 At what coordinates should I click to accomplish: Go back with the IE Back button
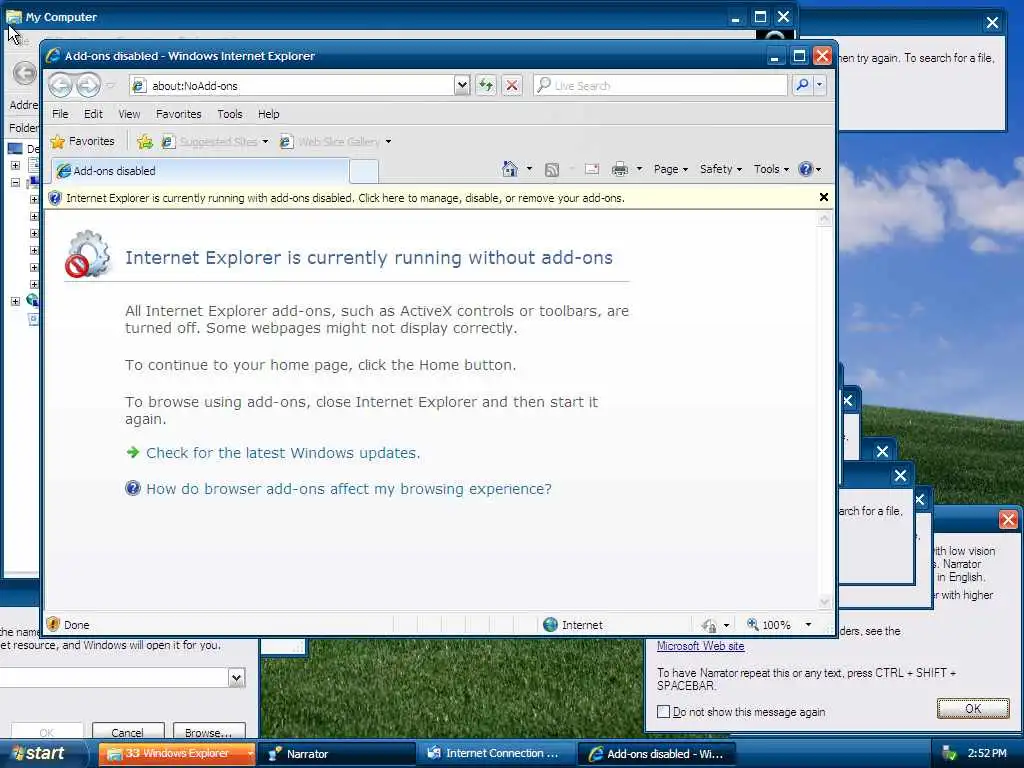tap(60, 85)
